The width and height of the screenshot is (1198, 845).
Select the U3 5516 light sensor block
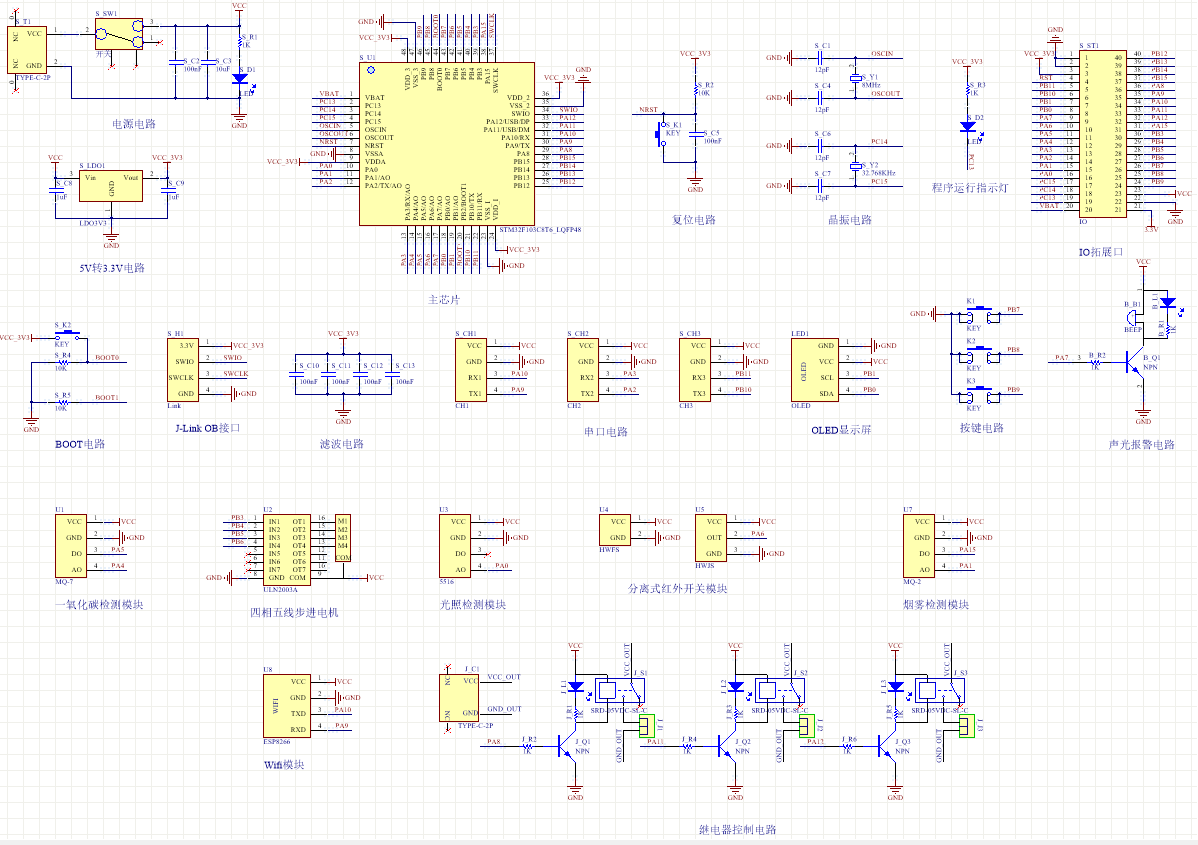(455, 546)
